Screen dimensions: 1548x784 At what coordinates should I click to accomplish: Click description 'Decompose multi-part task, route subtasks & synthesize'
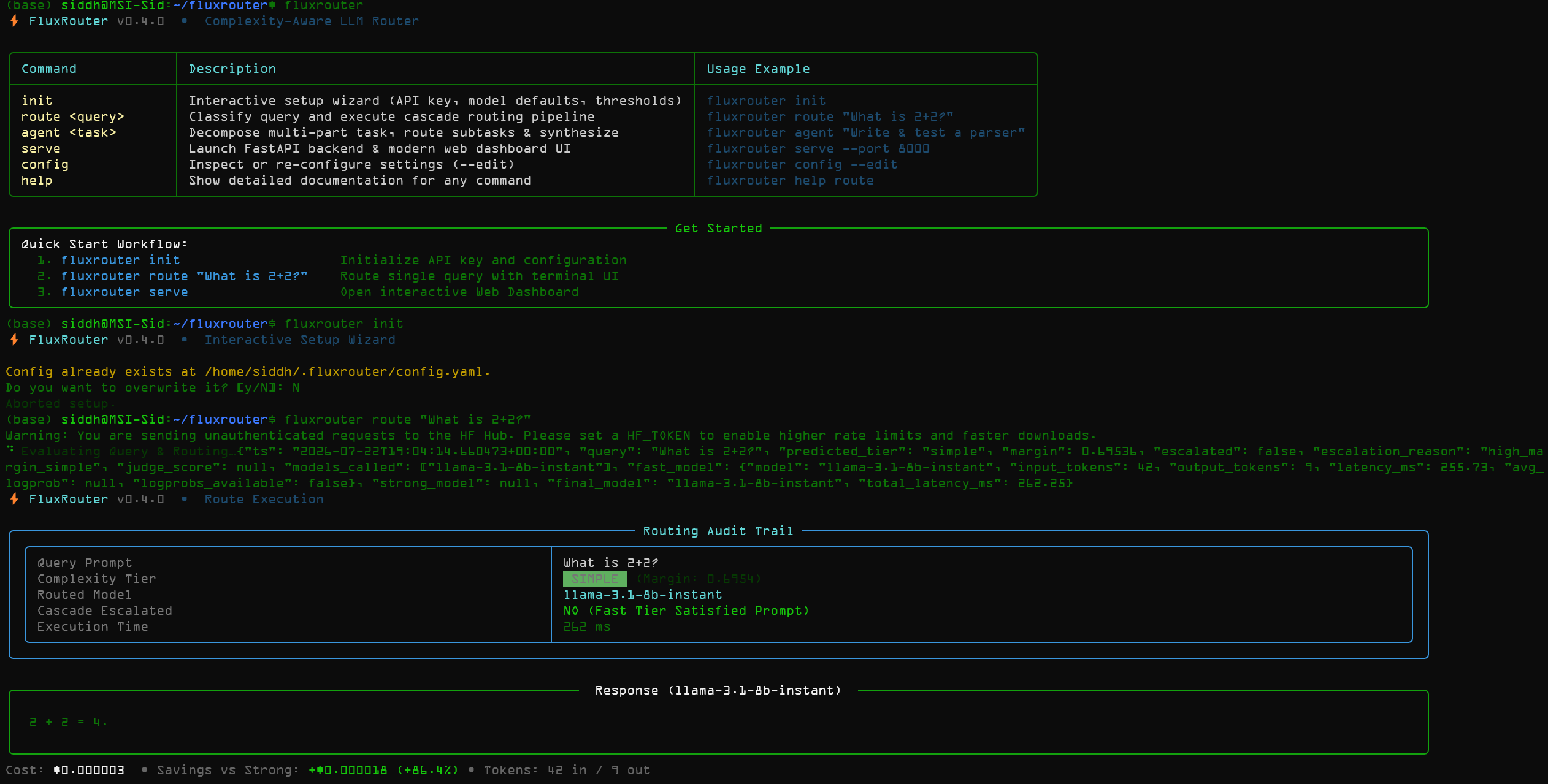pyautogui.click(x=404, y=132)
